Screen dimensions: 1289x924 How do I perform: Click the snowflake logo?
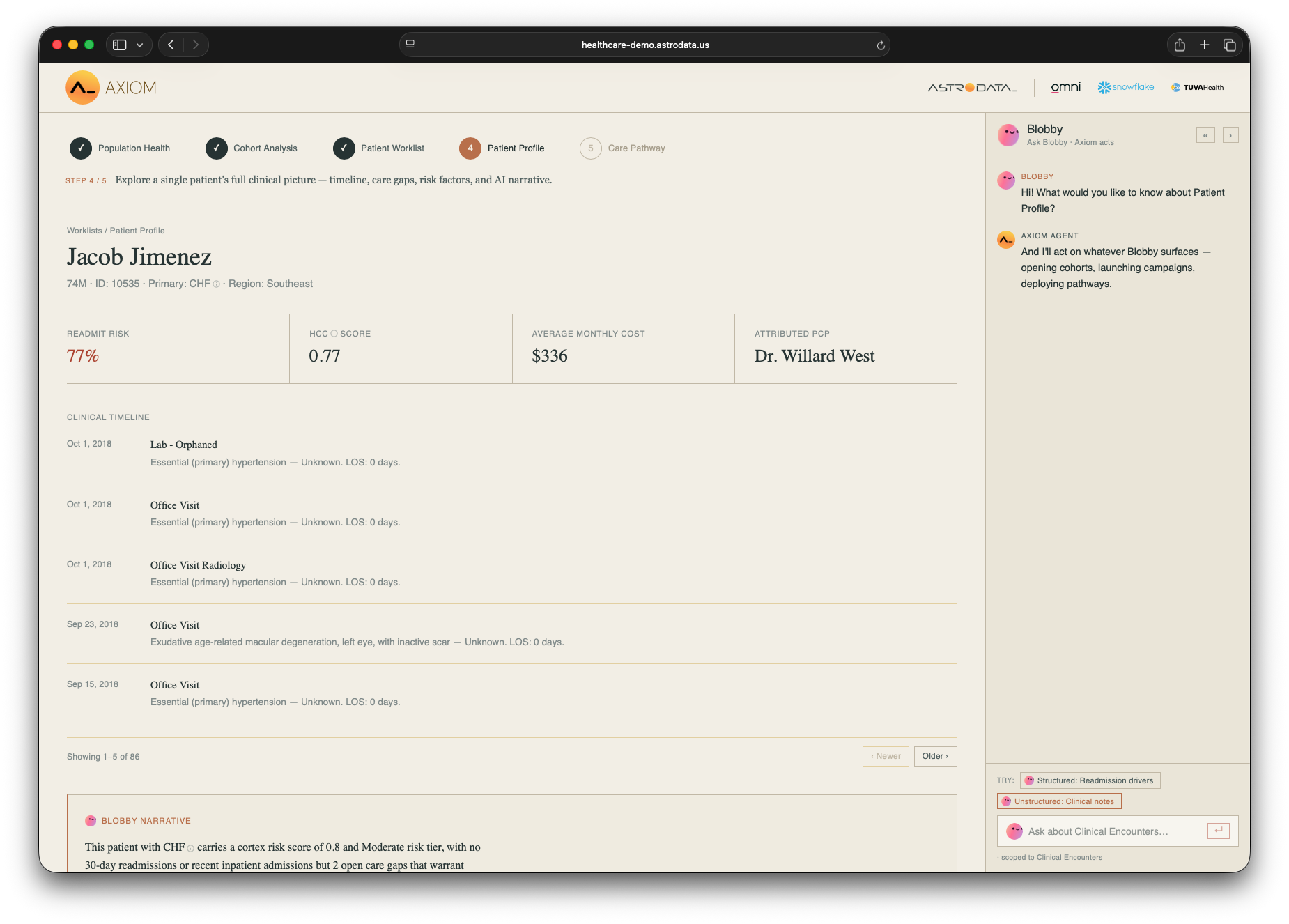[x=1126, y=87]
